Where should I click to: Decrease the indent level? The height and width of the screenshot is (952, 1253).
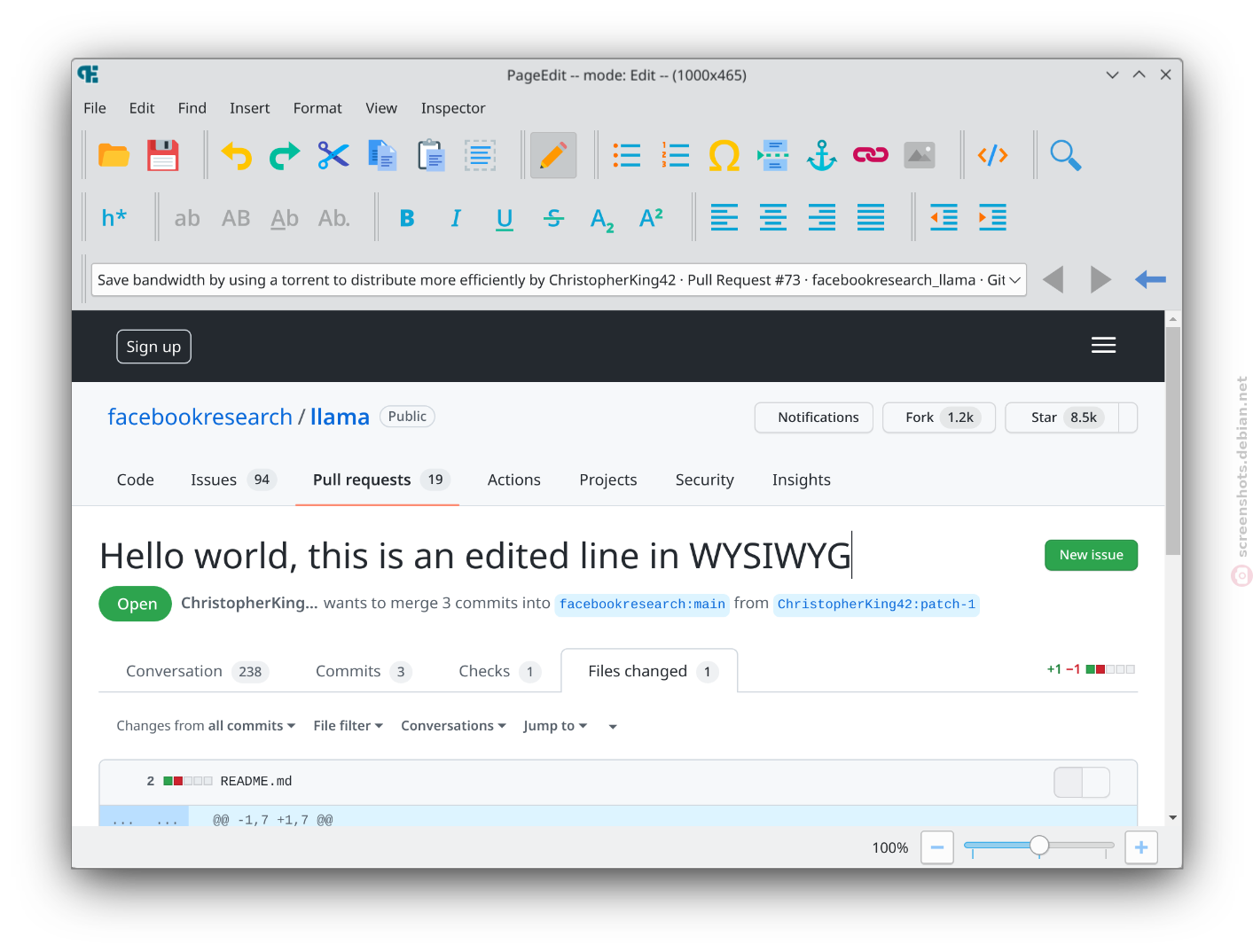(944, 217)
